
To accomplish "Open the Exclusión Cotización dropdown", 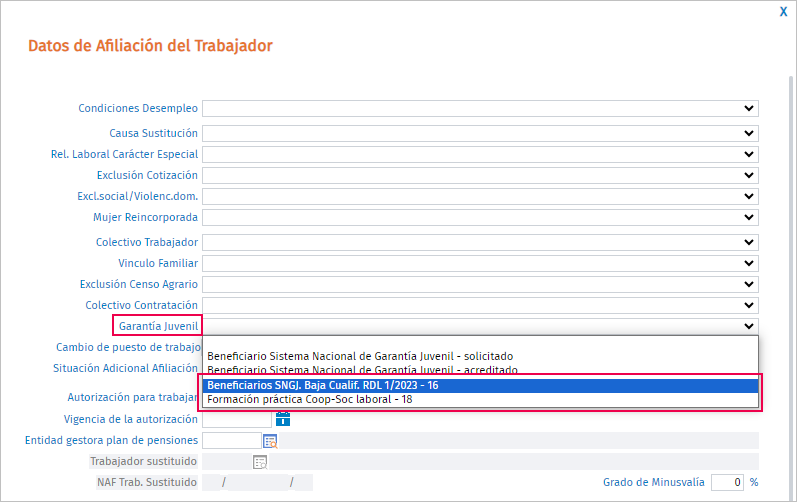I will click(480, 175).
